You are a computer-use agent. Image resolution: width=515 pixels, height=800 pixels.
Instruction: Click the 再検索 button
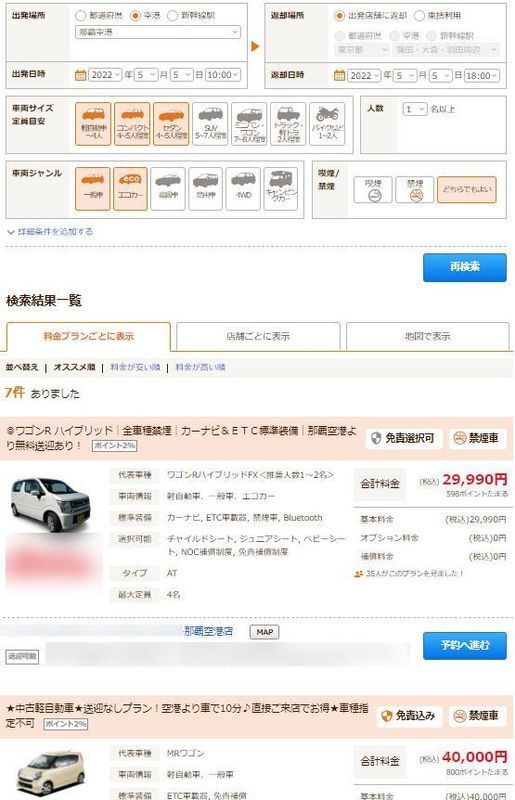coord(464,267)
